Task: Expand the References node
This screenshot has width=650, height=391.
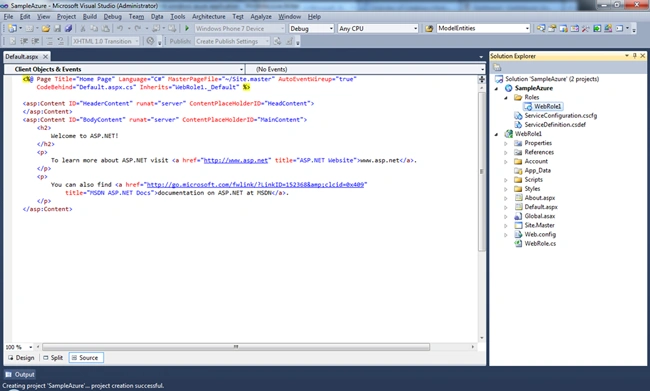Action: tap(506, 153)
